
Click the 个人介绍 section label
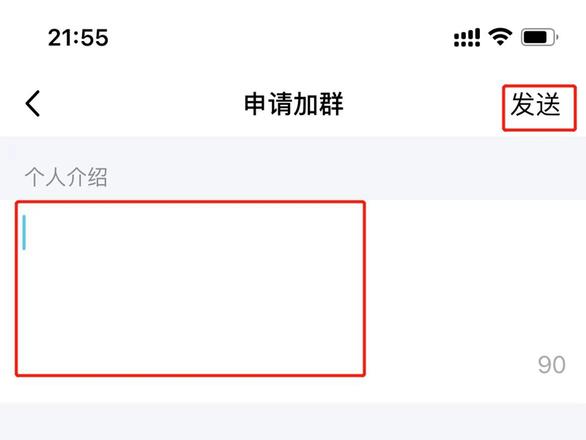[66, 177]
